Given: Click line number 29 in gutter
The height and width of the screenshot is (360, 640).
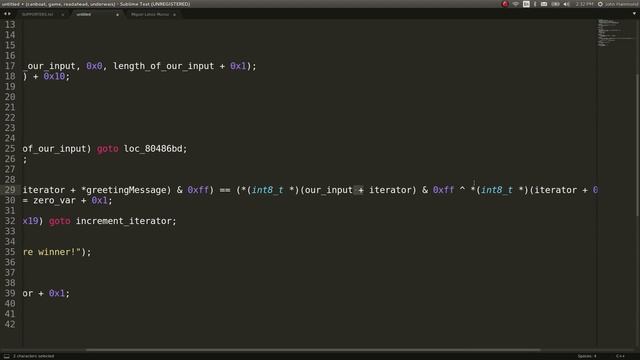Looking at the screenshot, I should click(x=10, y=190).
